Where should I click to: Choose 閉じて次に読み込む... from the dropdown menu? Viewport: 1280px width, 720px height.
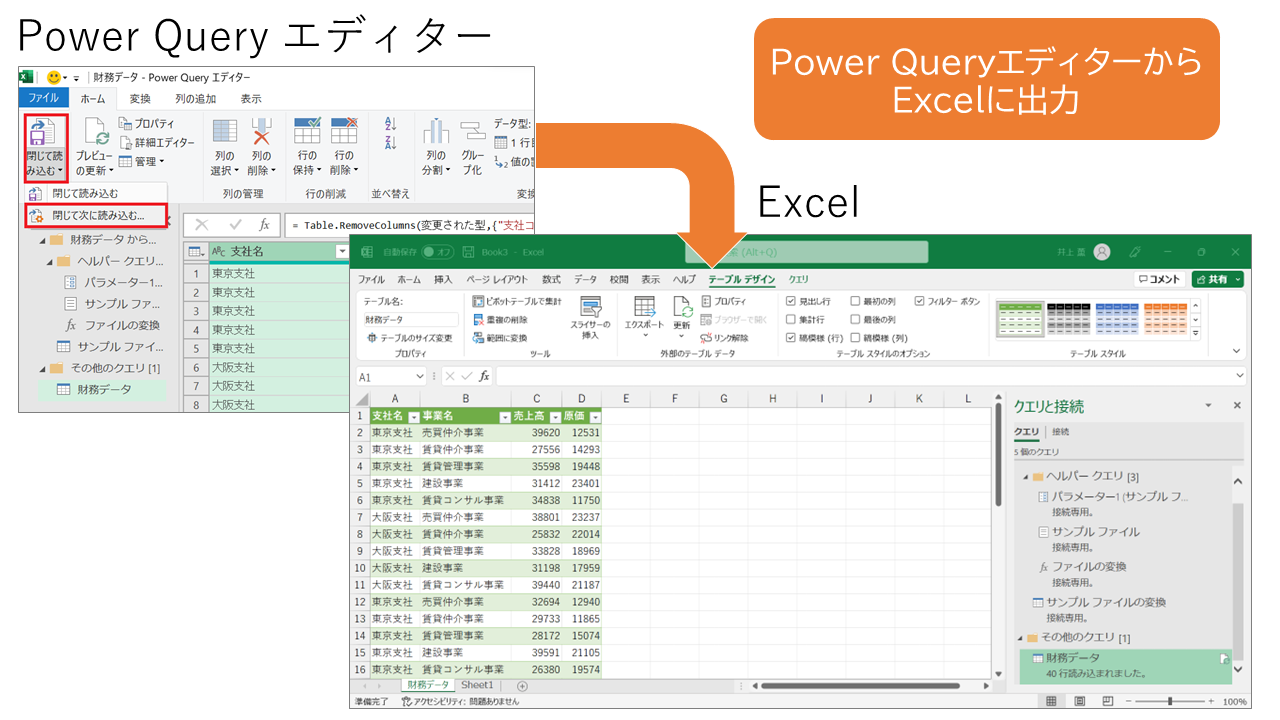point(98,215)
